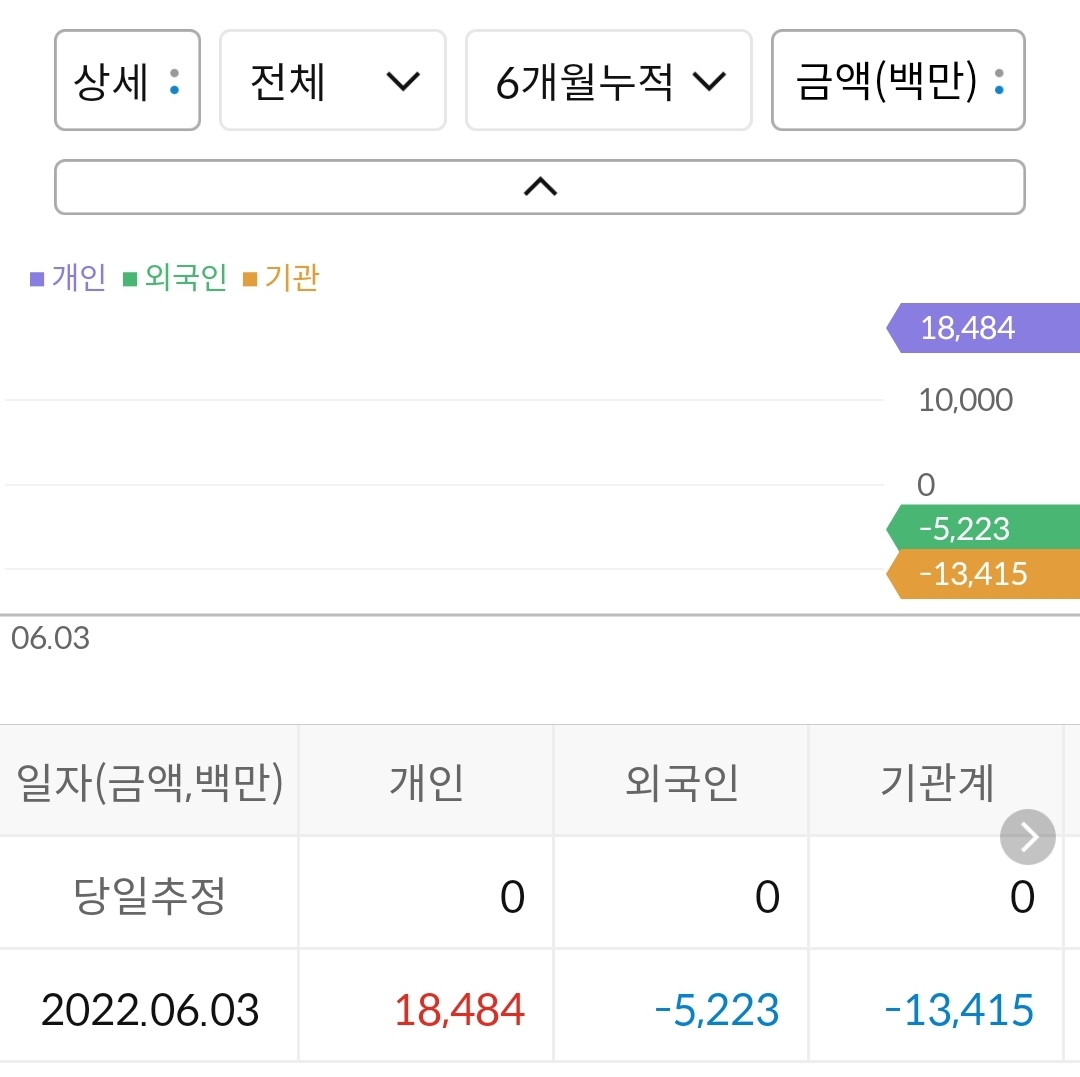This screenshot has width=1080, height=1077.
Task: Select the orange 기관 legend marker
Action: (x=249, y=277)
